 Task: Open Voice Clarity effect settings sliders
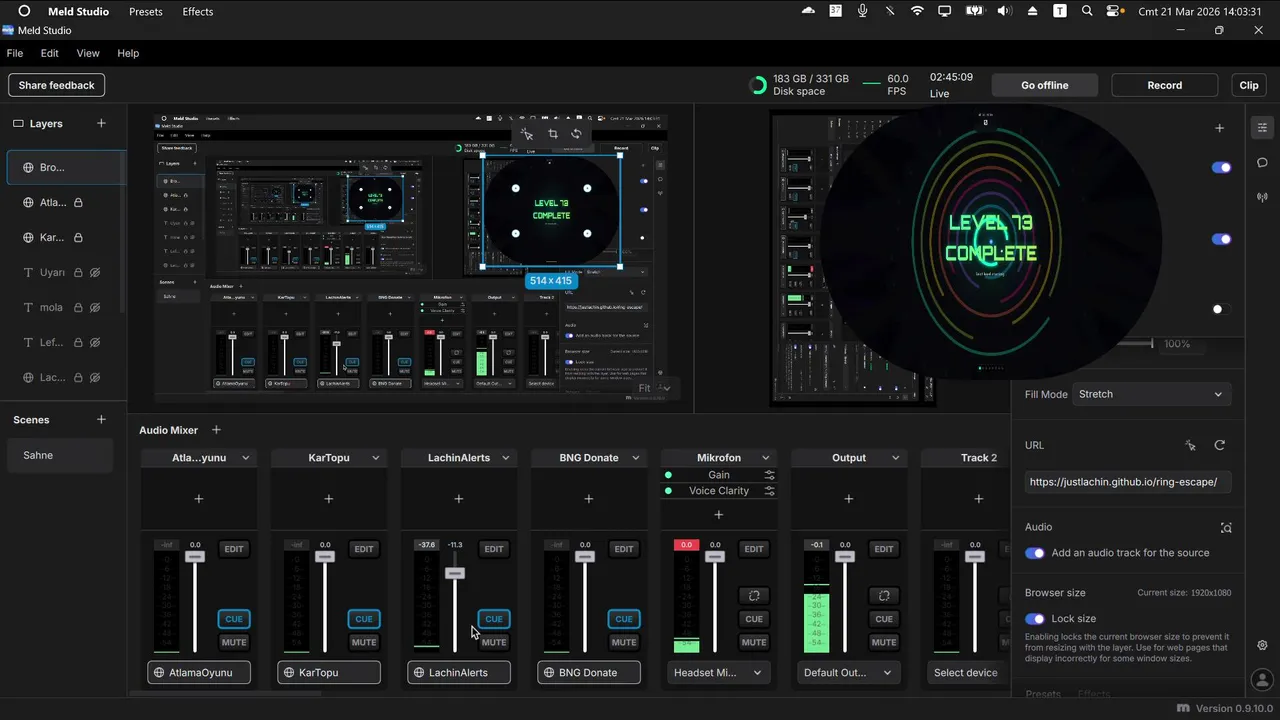pos(769,491)
